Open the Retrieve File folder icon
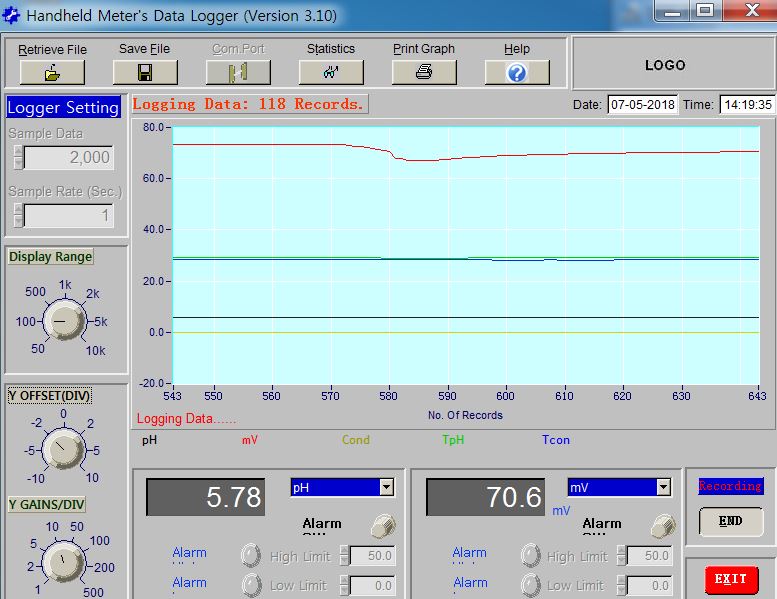The width and height of the screenshot is (777, 599). pyautogui.click(x=52, y=73)
